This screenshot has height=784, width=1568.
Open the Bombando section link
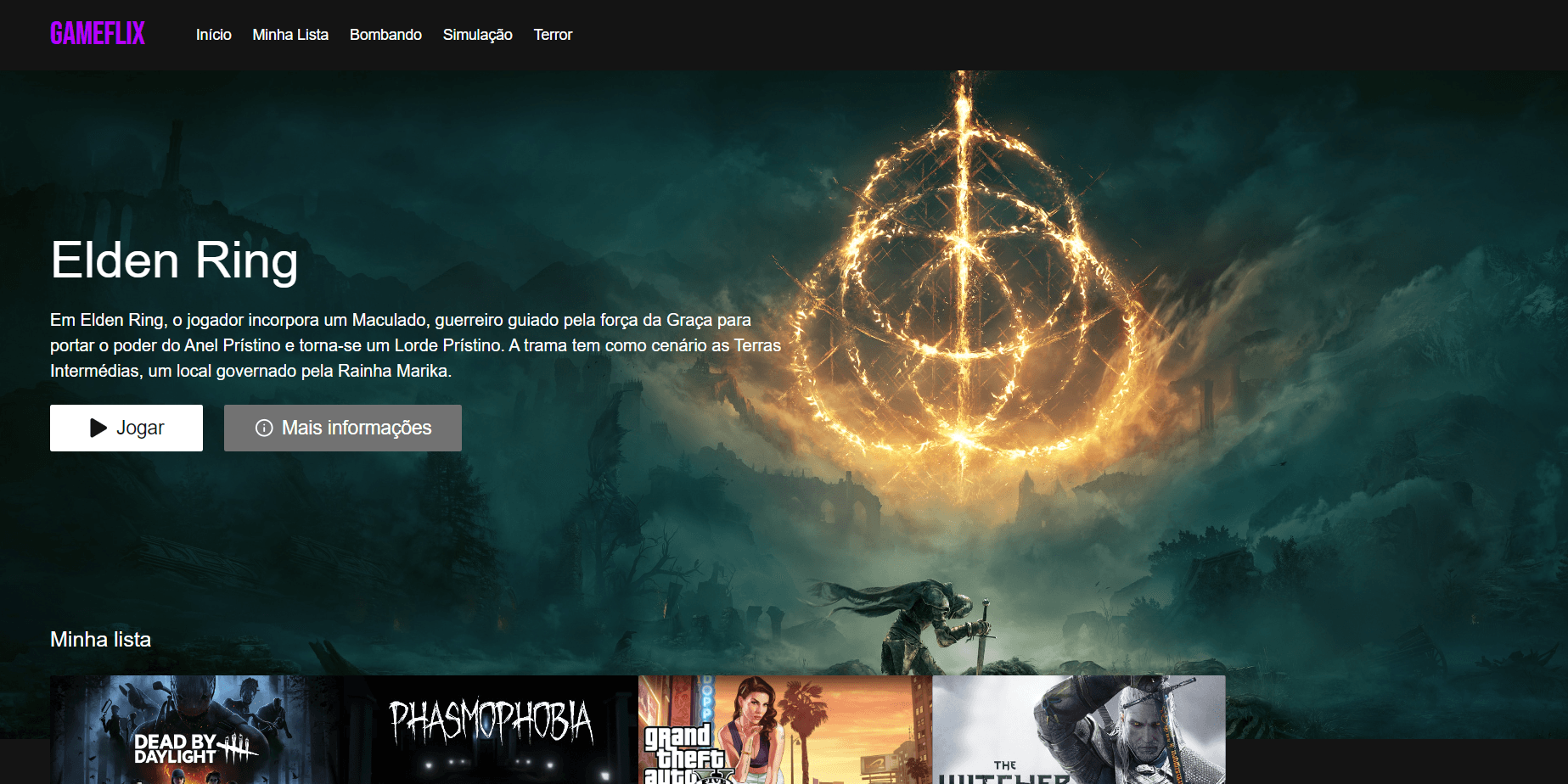(x=385, y=35)
